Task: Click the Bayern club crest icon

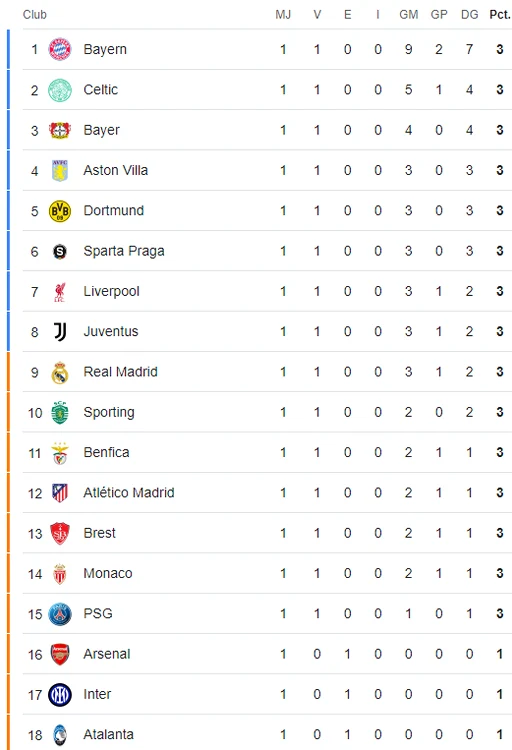Action: (x=60, y=49)
